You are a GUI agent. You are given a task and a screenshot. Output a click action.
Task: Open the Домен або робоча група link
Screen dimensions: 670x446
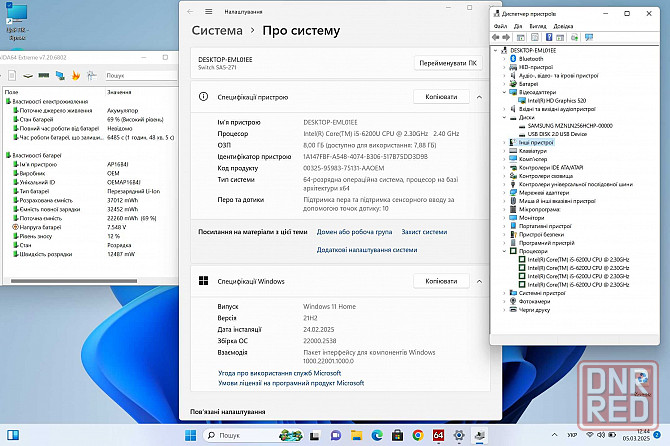coord(354,232)
